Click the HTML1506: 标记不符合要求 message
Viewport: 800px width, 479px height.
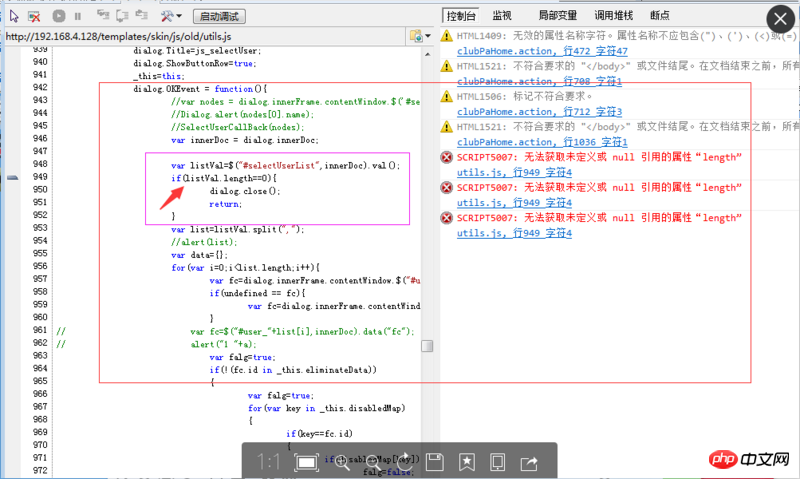[x=524, y=96]
